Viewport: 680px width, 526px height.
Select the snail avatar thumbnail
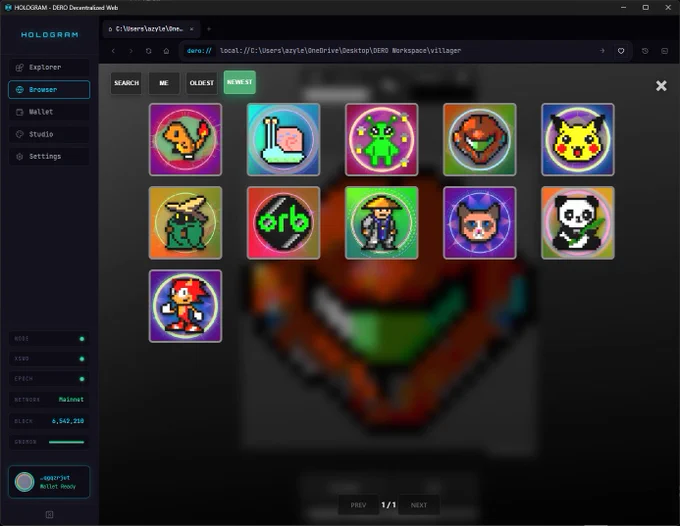[283, 140]
